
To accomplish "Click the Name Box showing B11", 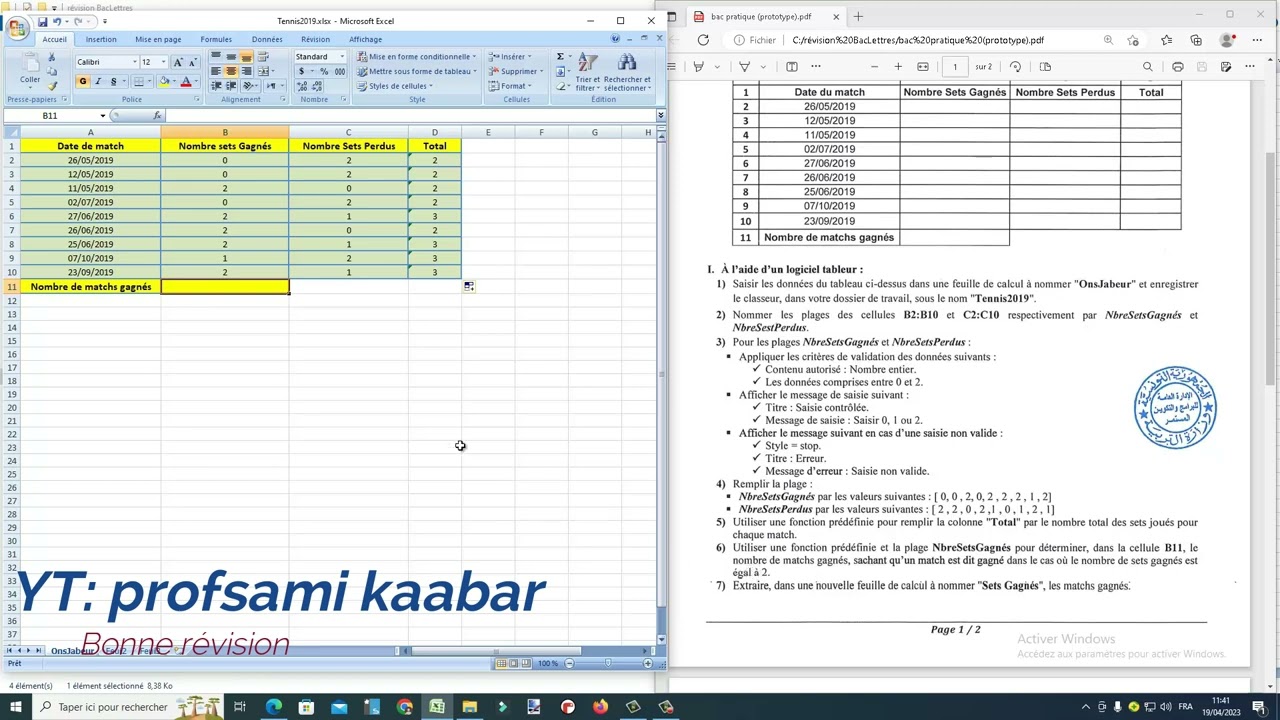I will pos(50,116).
